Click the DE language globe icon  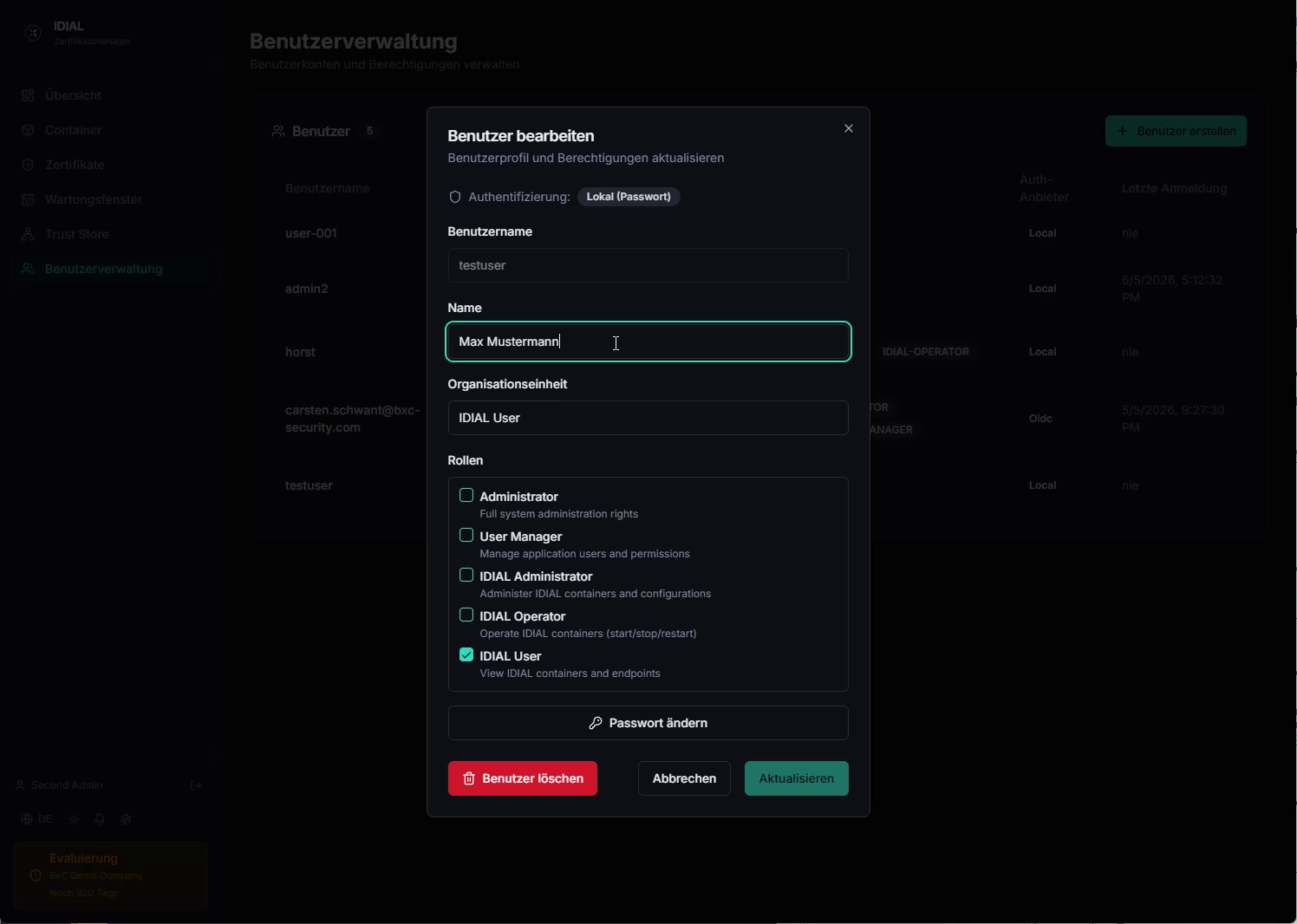(27, 819)
